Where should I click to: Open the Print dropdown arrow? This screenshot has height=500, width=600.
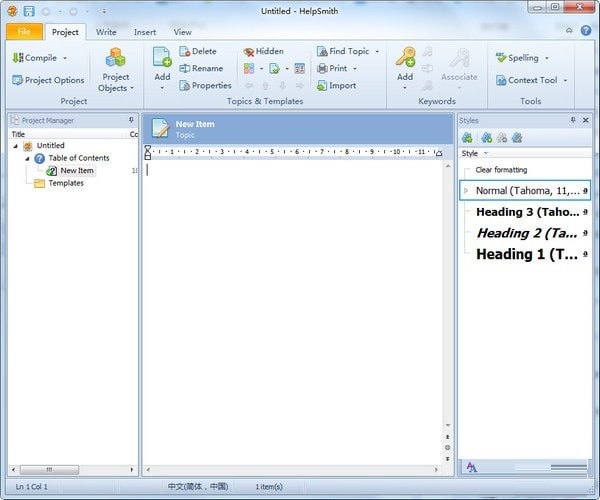click(x=355, y=69)
